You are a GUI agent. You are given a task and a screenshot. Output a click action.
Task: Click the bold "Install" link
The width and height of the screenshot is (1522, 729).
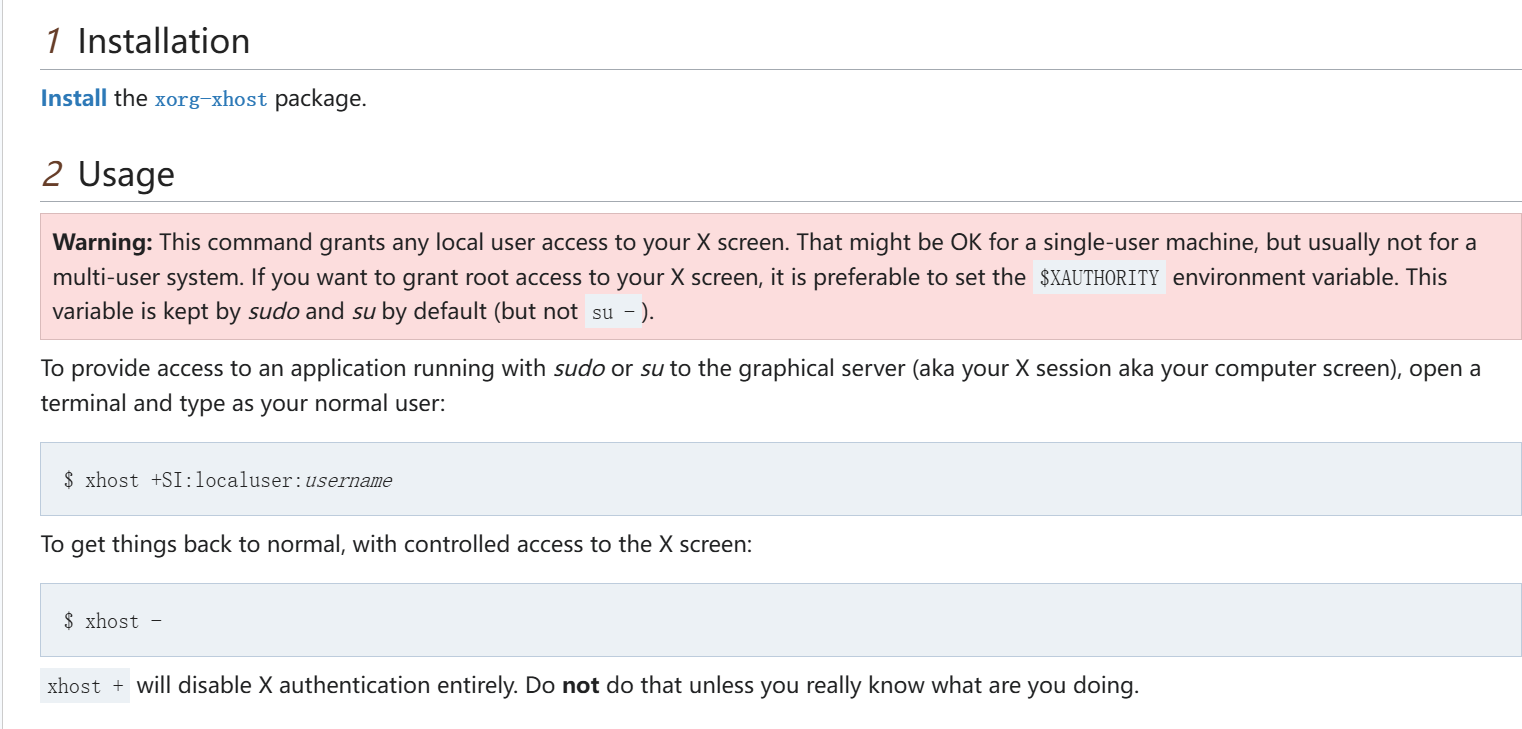73,99
